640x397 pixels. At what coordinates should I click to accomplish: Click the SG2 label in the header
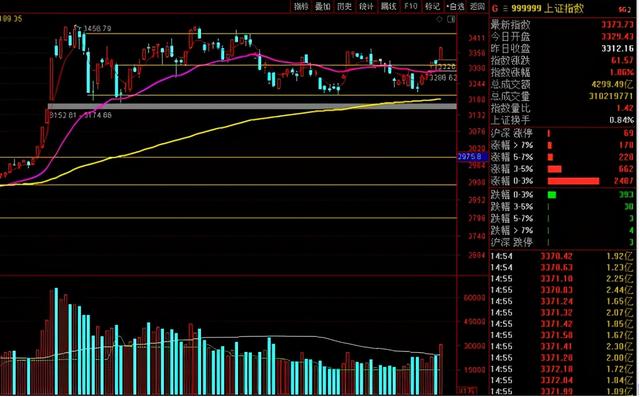point(624,9)
